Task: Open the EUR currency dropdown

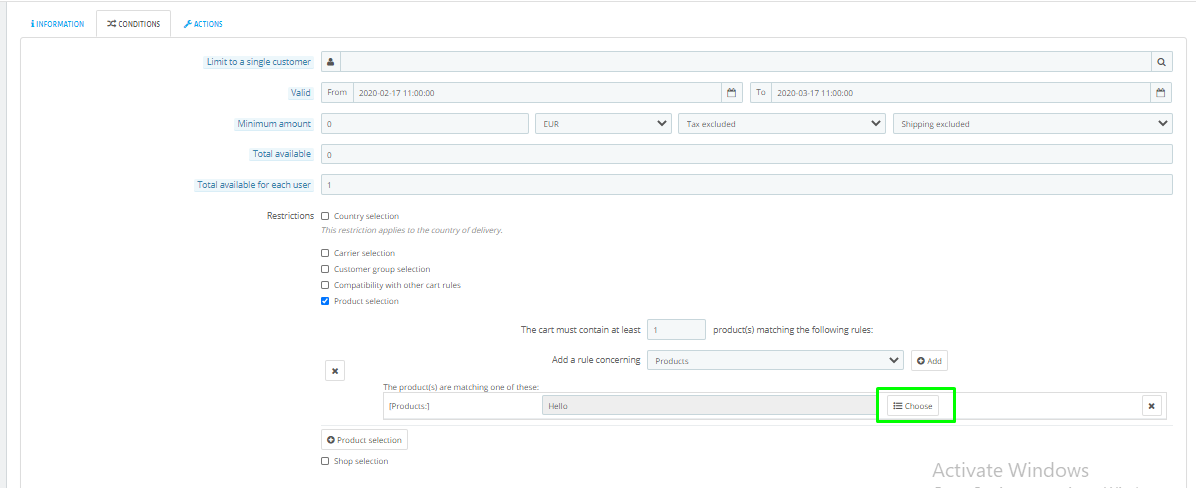Action: click(x=603, y=124)
